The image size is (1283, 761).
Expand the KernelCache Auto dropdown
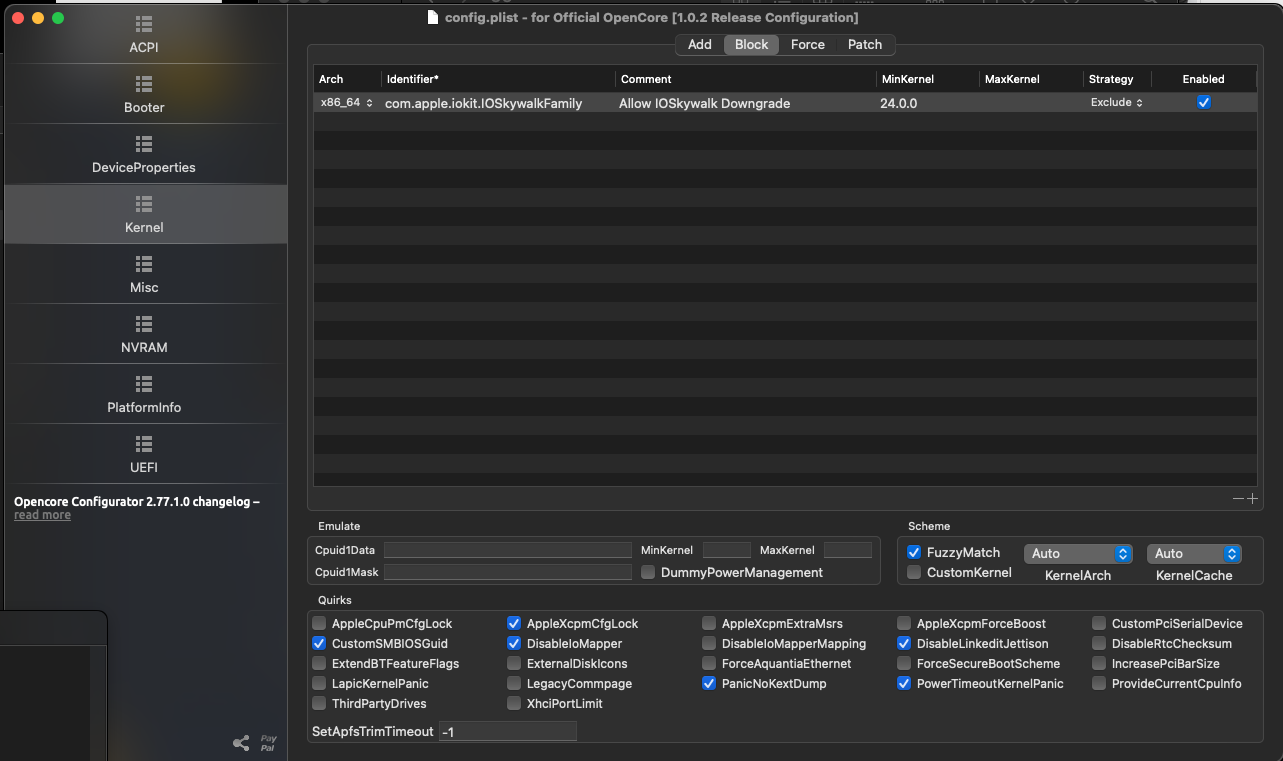[1194, 554]
